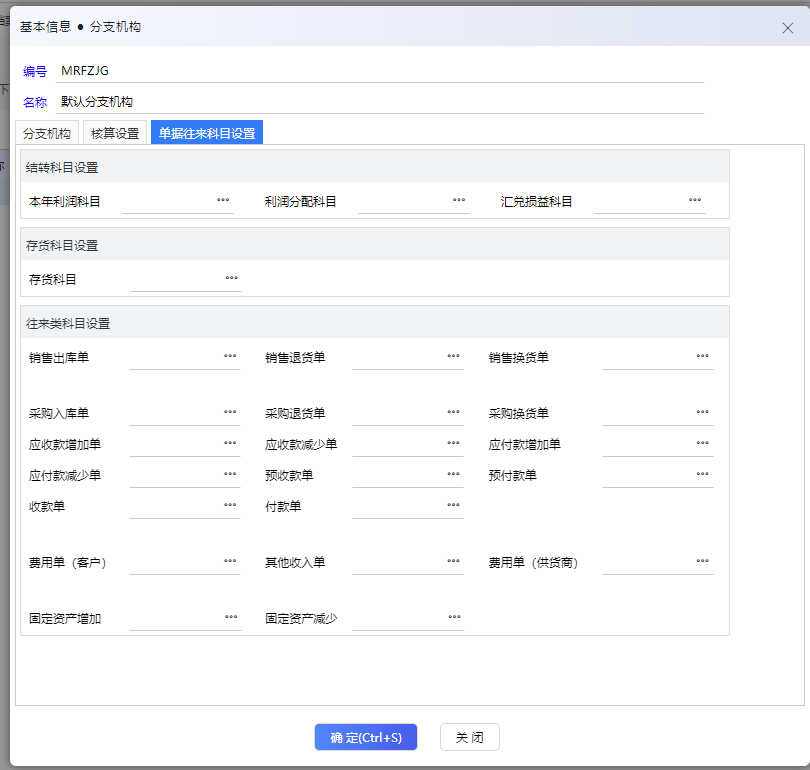Click the 其他收入单 account field
The image size is (810, 770).
pyautogui.click(x=398, y=562)
